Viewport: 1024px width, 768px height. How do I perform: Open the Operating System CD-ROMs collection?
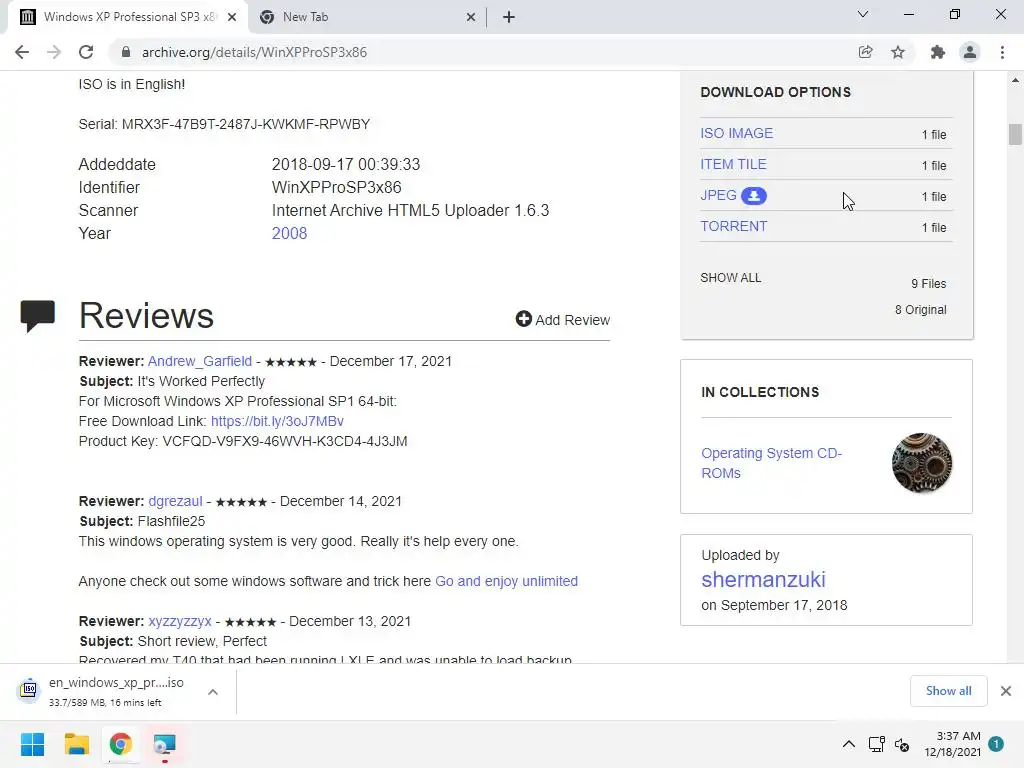[771, 463]
